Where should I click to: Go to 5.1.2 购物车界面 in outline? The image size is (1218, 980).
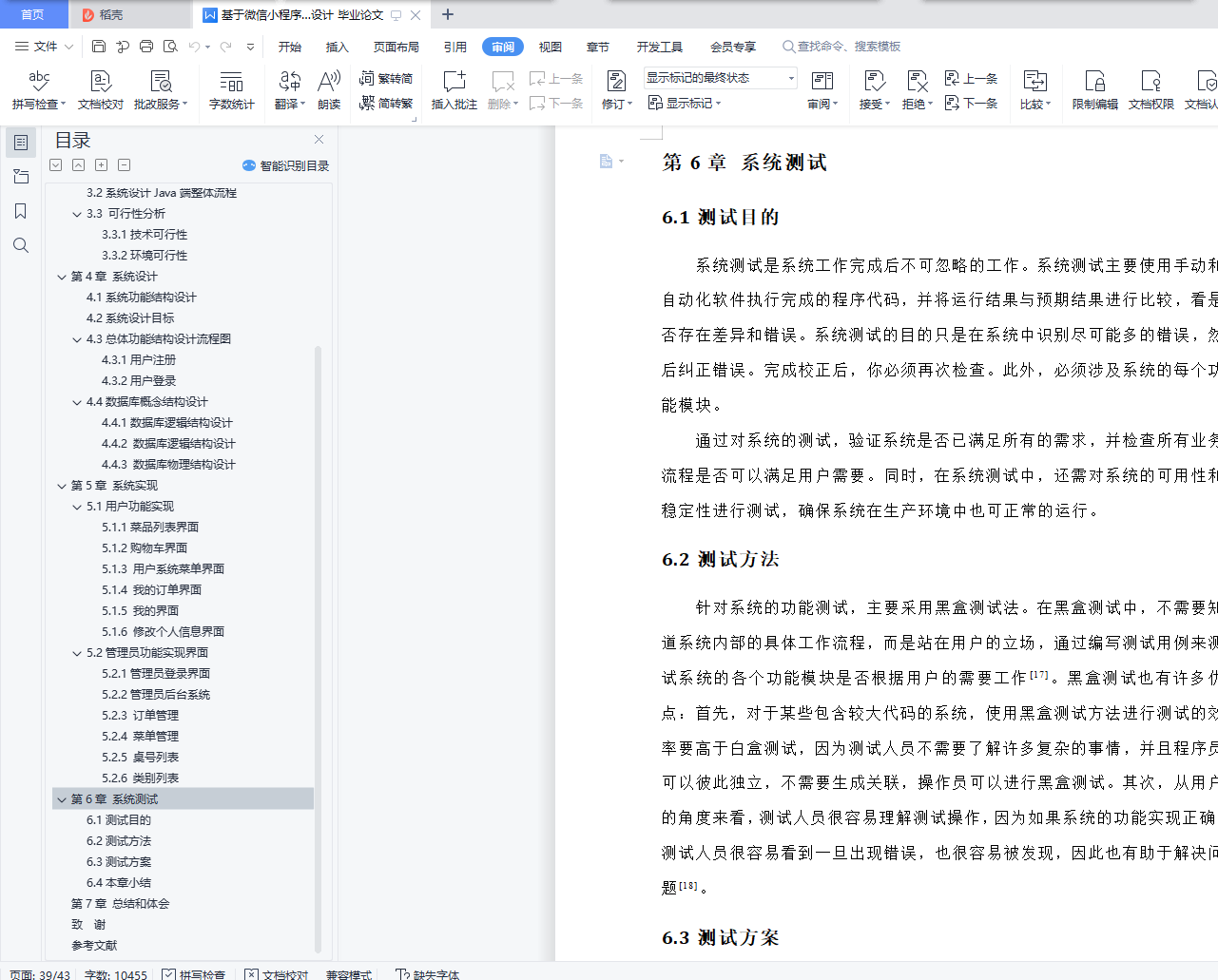[x=145, y=548]
